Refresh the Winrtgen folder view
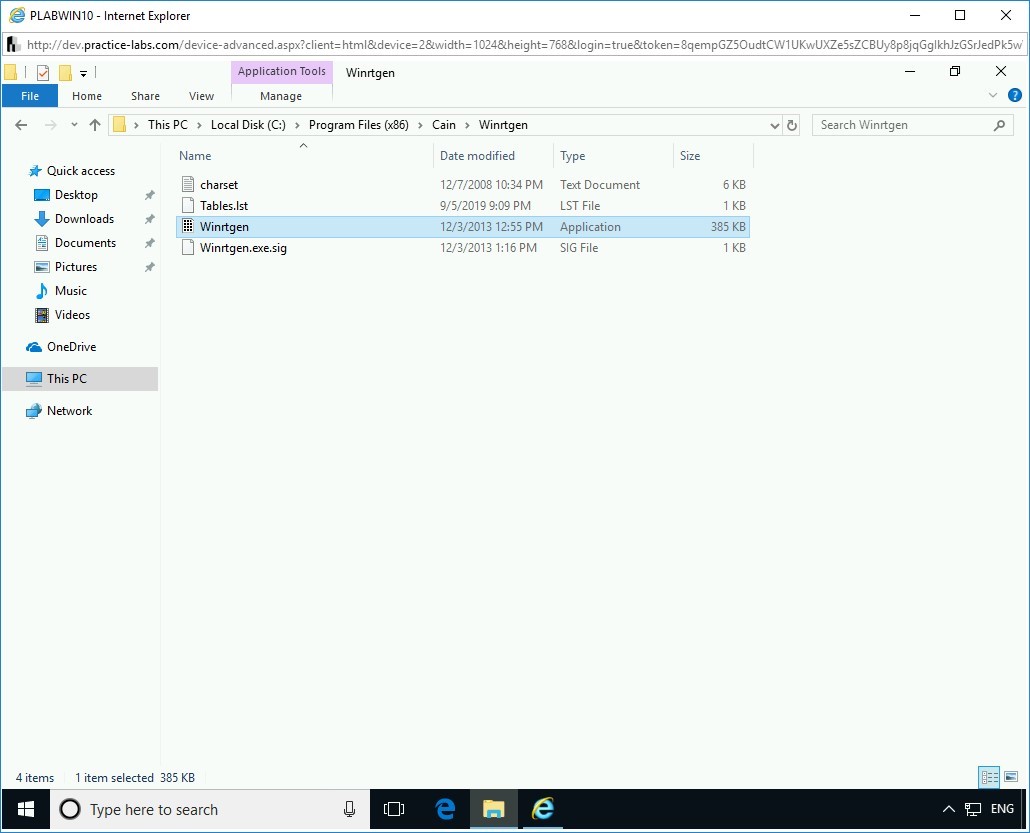Image resolution: width=1030 pixels, height=833 pixels. pos(792,125)
